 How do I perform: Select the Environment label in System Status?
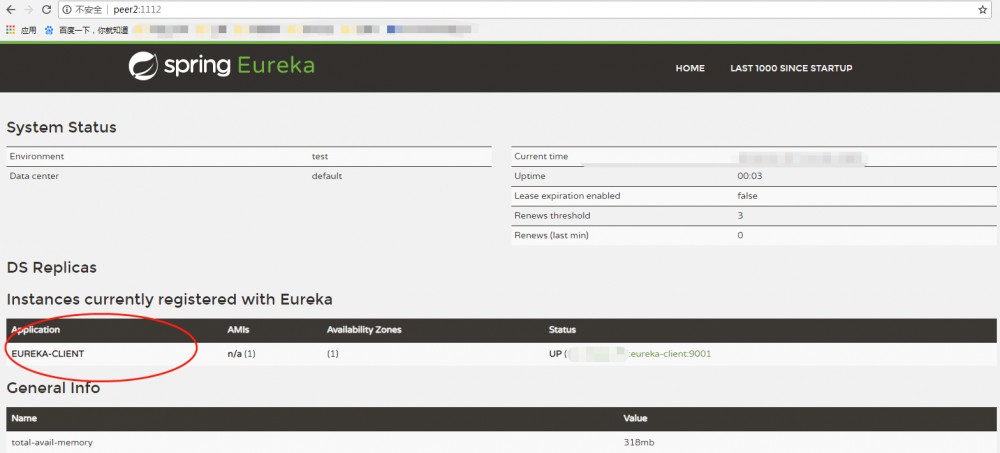click(37, 156)
